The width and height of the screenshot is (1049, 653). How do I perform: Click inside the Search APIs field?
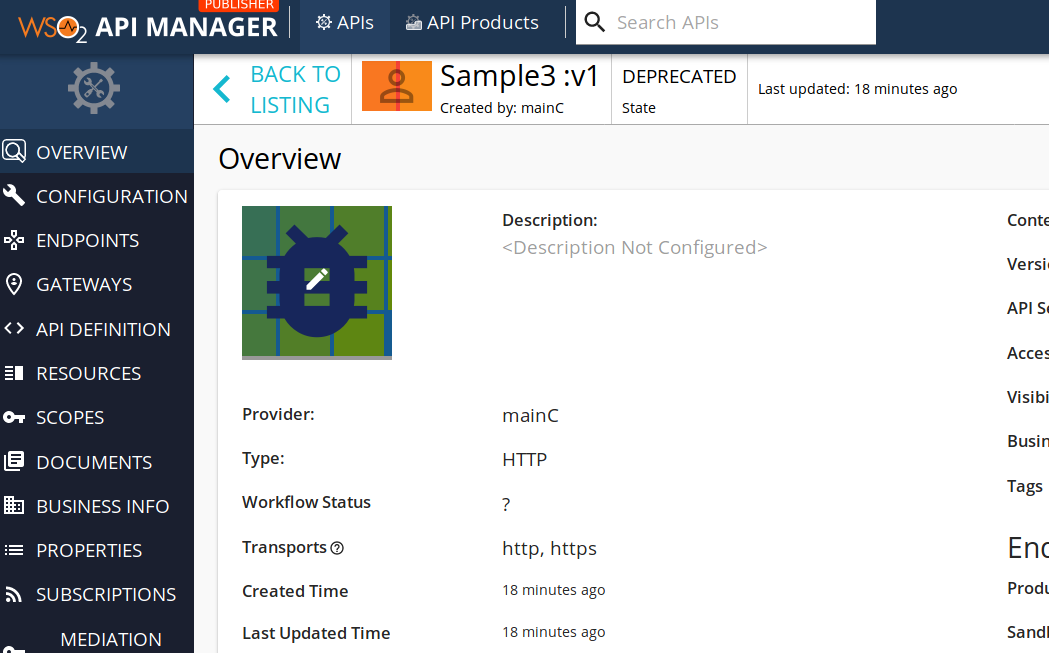coord(720,21)
